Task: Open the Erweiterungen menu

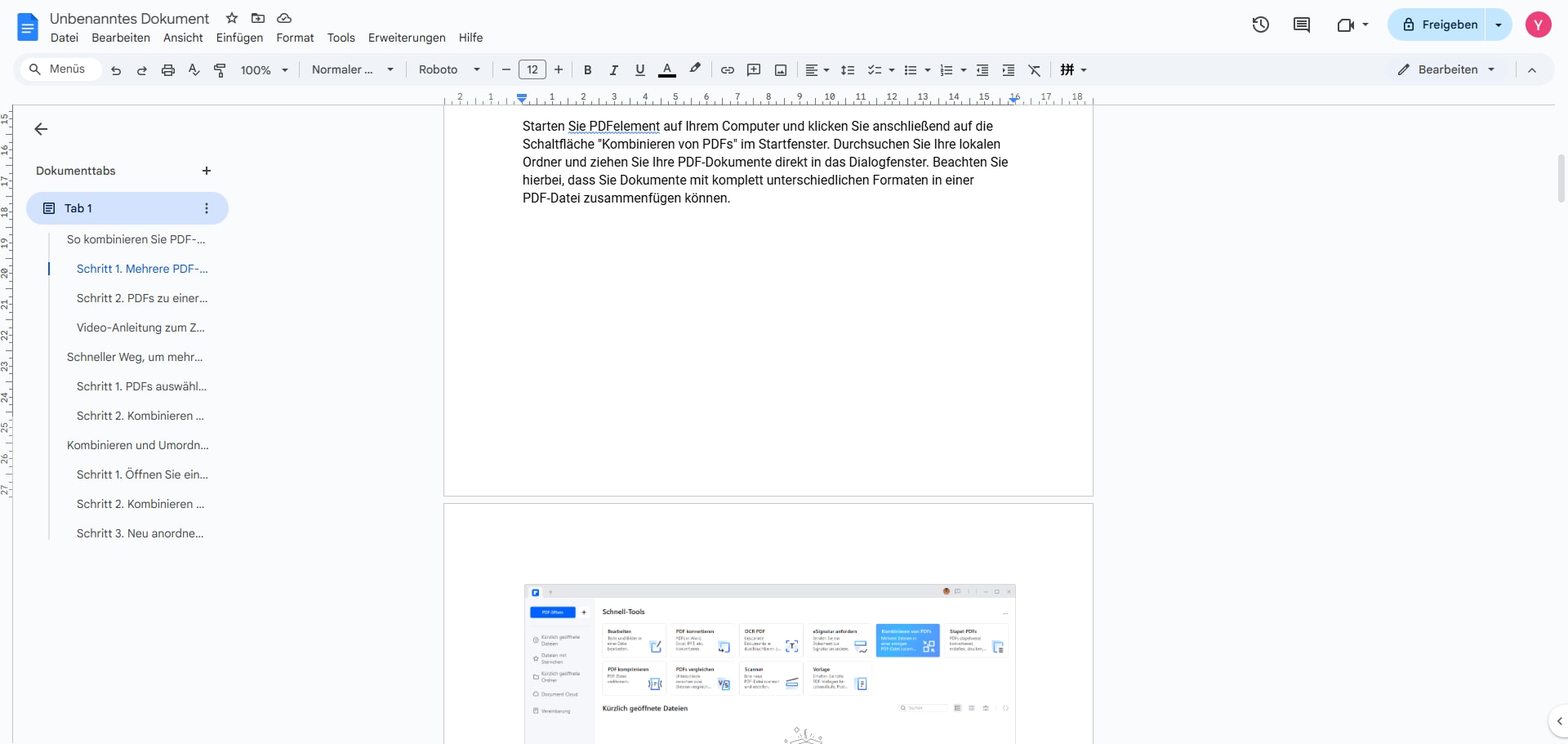Action: click(x=407, y=38)
